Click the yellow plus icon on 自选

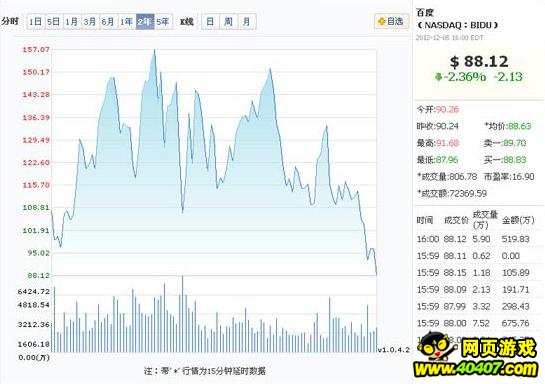pyautogui.click(x=382, y=22)
